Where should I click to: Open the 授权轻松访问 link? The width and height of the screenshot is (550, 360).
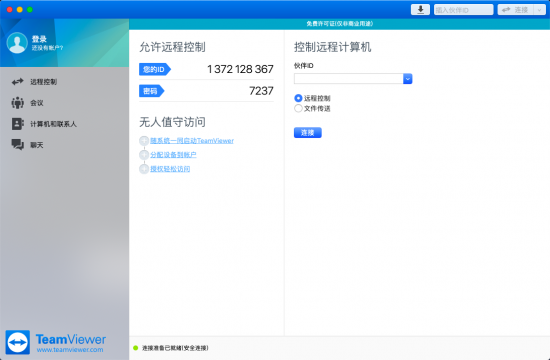(x=170, y=169)
